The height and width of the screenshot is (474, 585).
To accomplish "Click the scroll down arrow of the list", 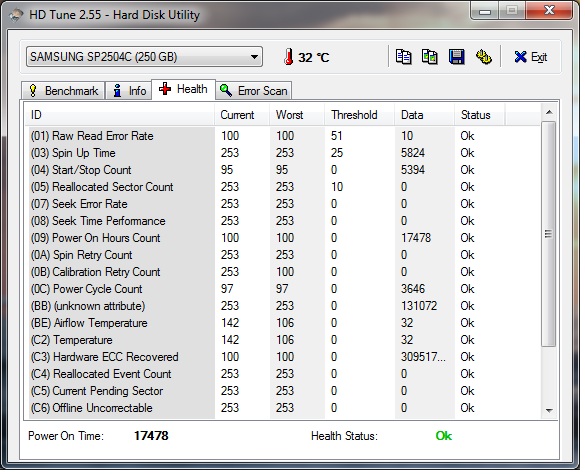I will [549, 411].
